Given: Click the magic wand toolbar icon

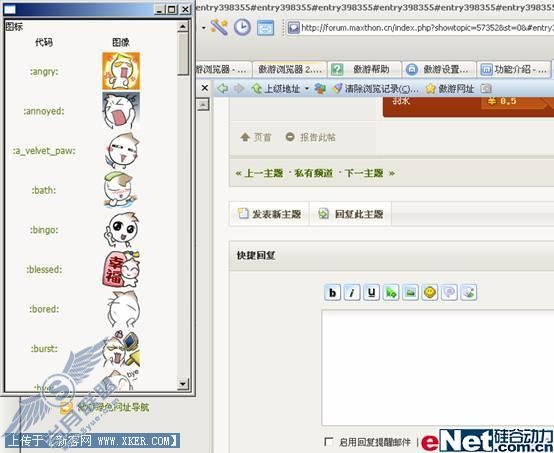Looking at the screenshot, I should tap(219, 27).
